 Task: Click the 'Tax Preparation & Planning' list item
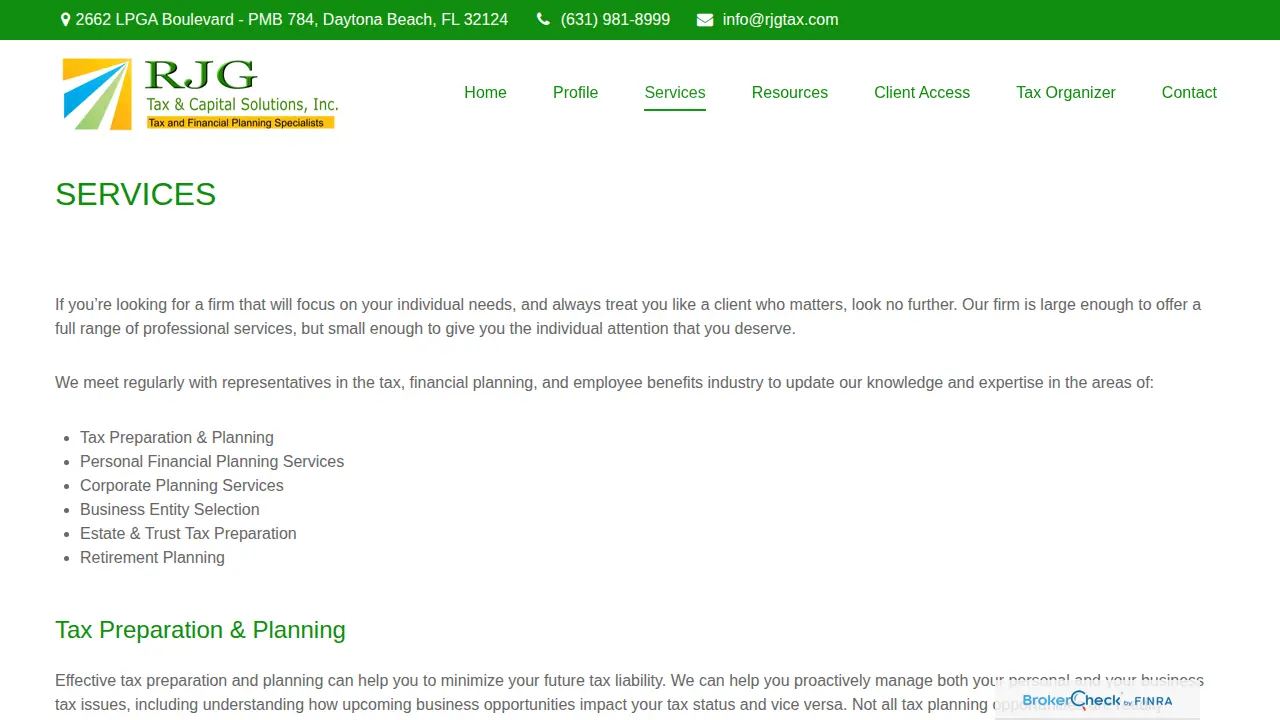click(x=177, y=437)
